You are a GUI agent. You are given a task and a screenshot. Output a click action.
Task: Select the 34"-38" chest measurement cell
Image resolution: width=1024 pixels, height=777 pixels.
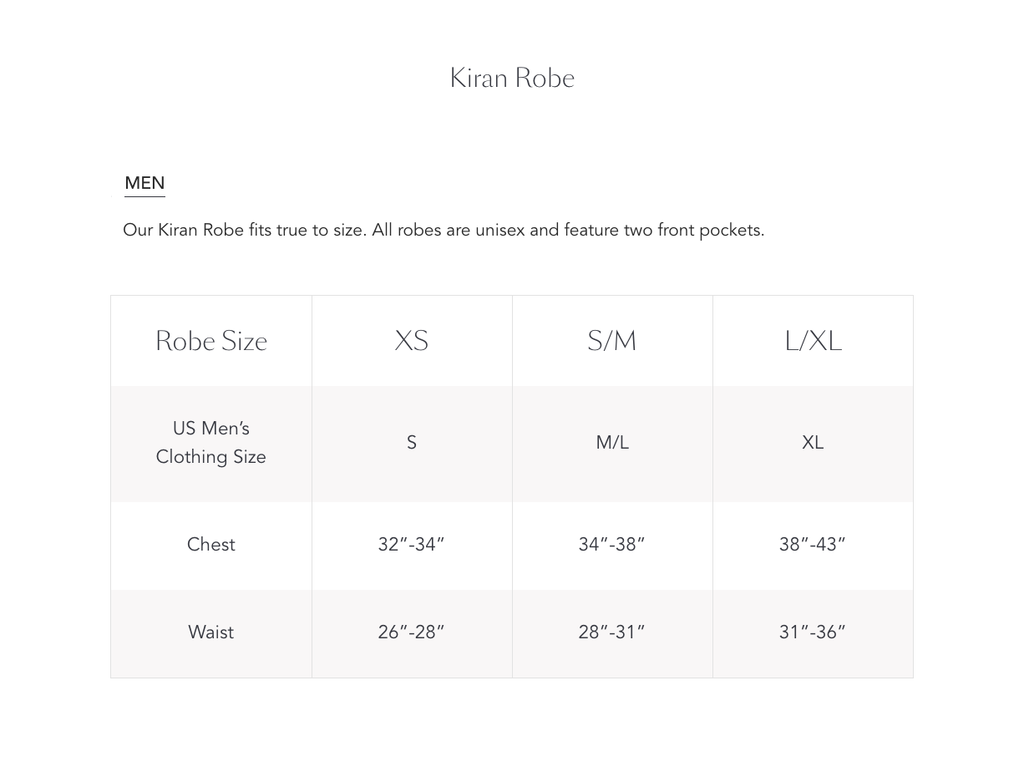[612, 544]
